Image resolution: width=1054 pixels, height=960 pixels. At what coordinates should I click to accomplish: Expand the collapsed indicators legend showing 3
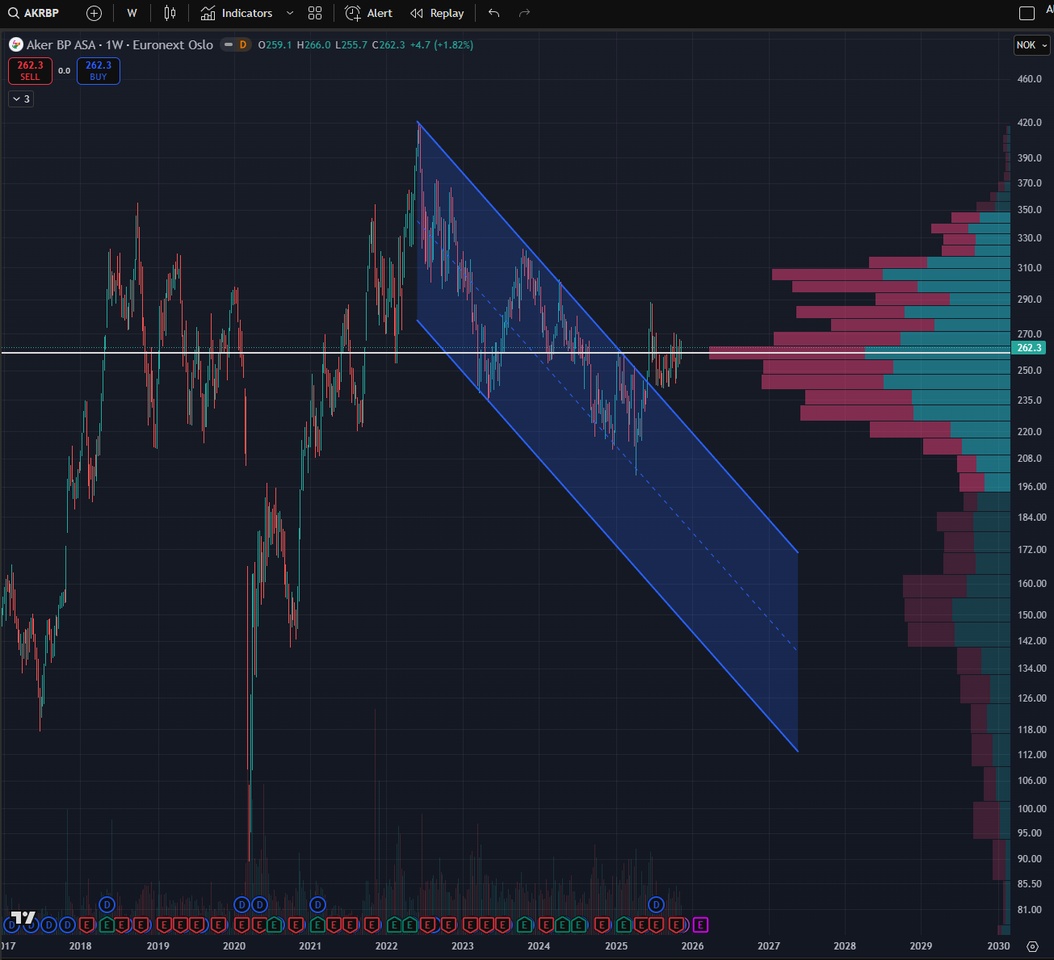click(21, 98)
